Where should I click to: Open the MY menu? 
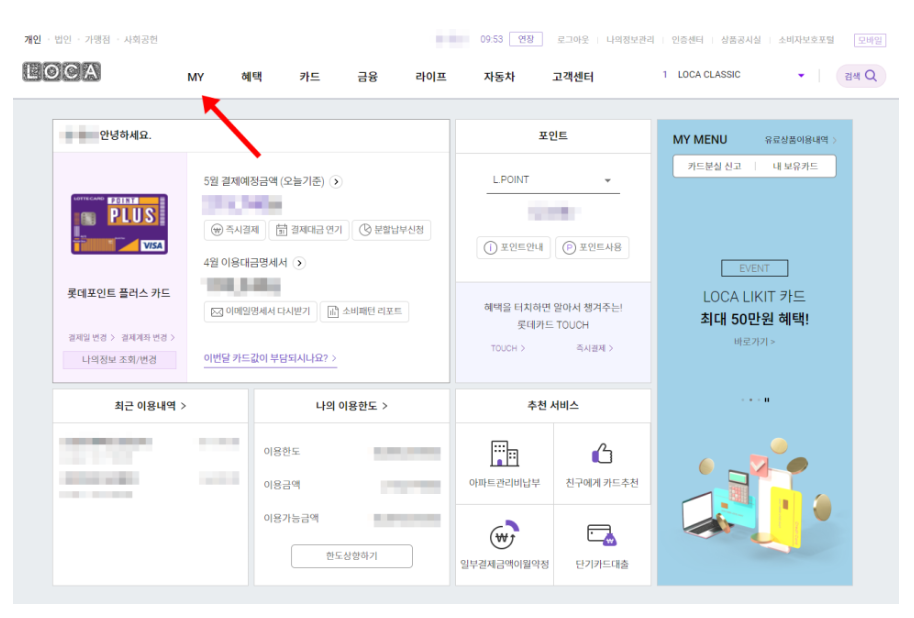[x=196, y=77]
